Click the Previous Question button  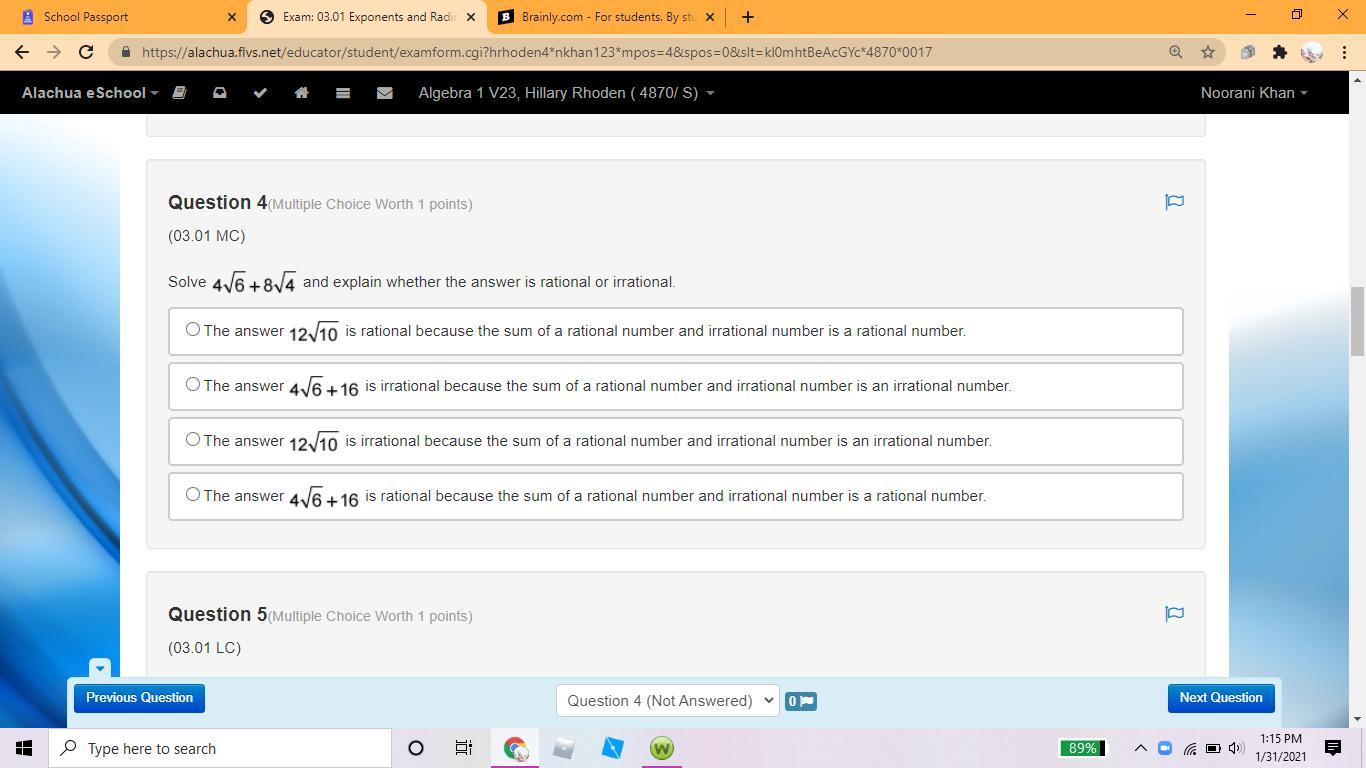click(139, 698)
